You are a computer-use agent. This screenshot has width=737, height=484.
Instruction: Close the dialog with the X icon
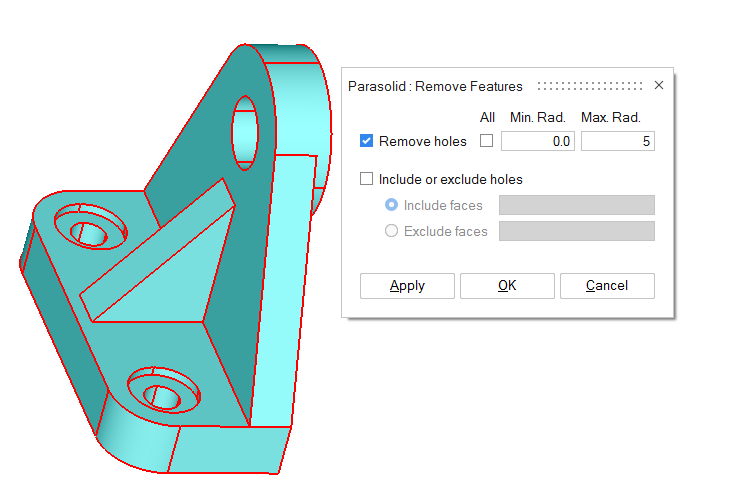coord(658,86)
